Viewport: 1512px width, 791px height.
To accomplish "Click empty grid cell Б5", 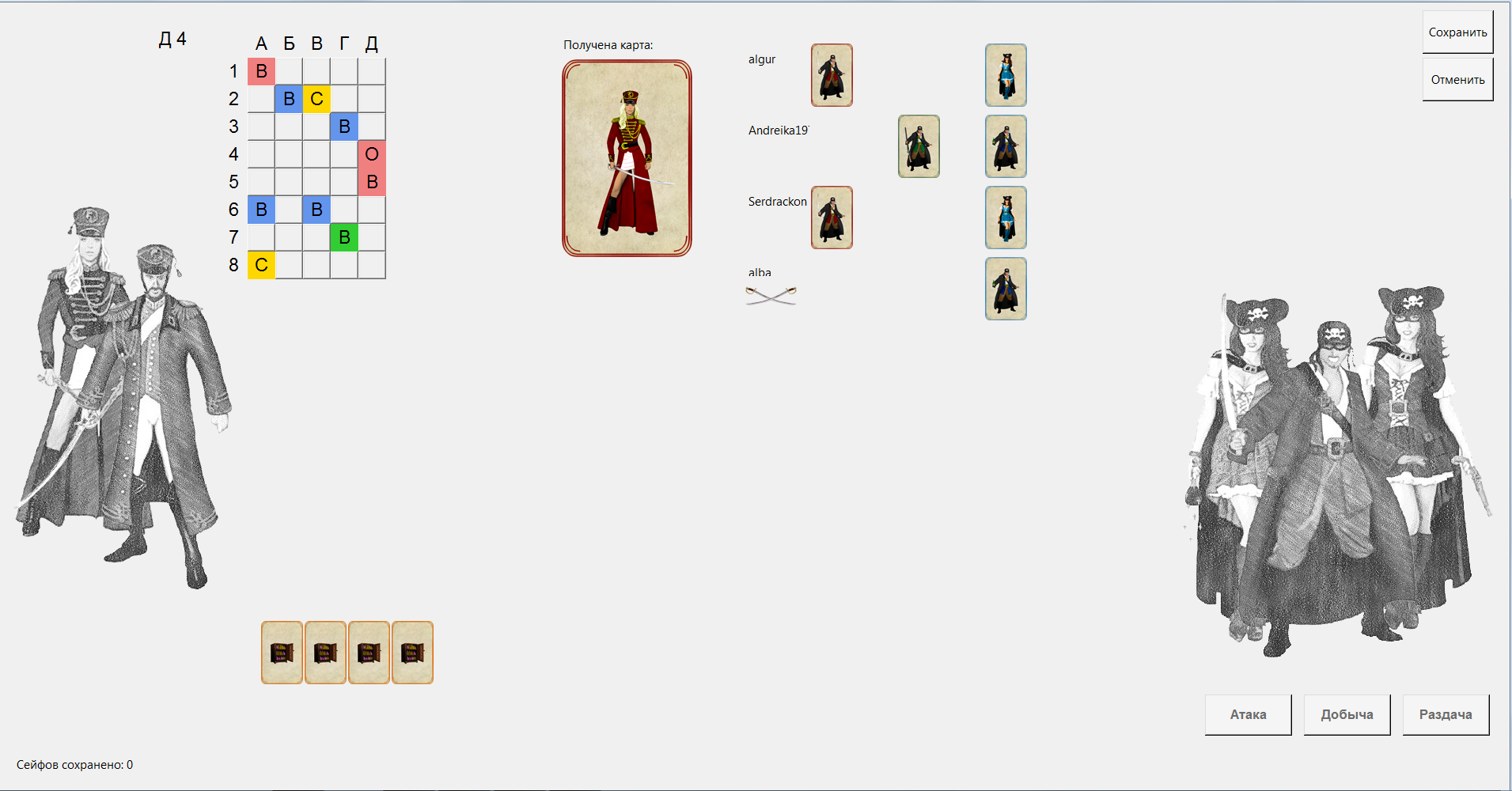I will point(289,182).
